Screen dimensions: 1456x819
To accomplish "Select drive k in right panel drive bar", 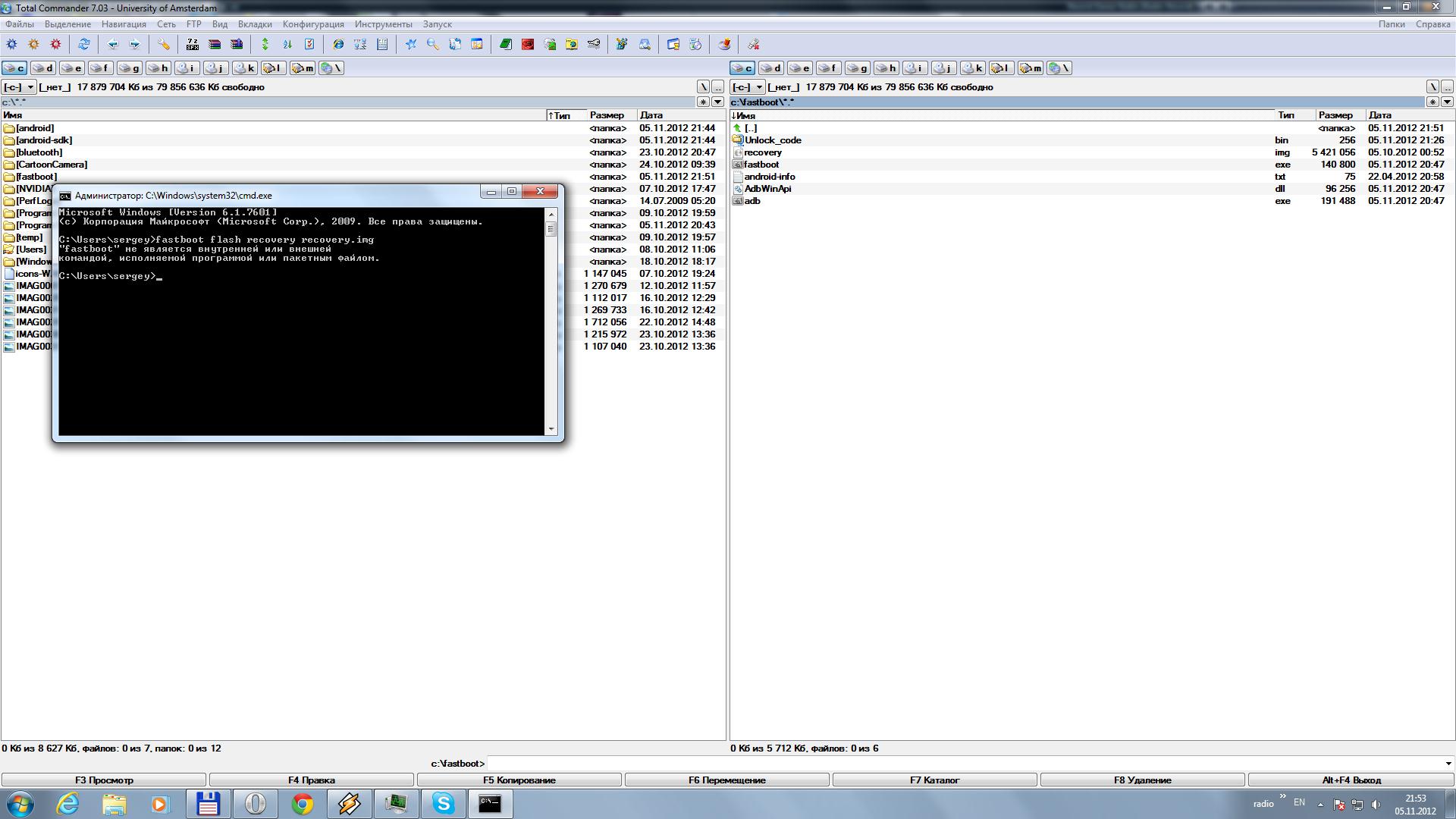I will click(973, 68).
